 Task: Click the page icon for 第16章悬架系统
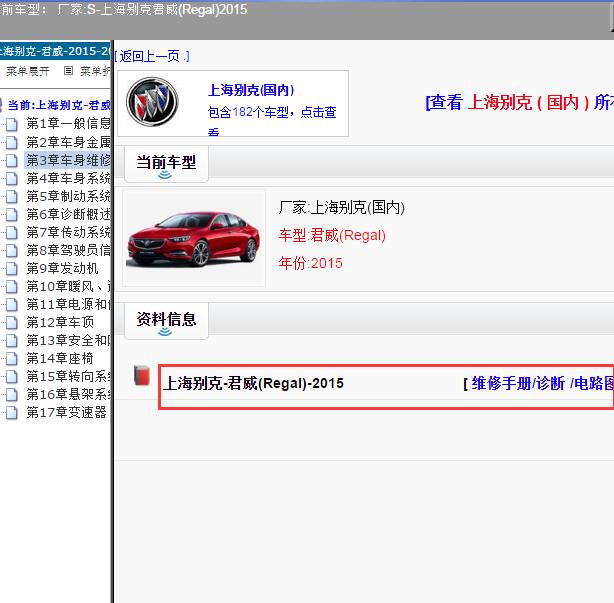pos(12,395)
